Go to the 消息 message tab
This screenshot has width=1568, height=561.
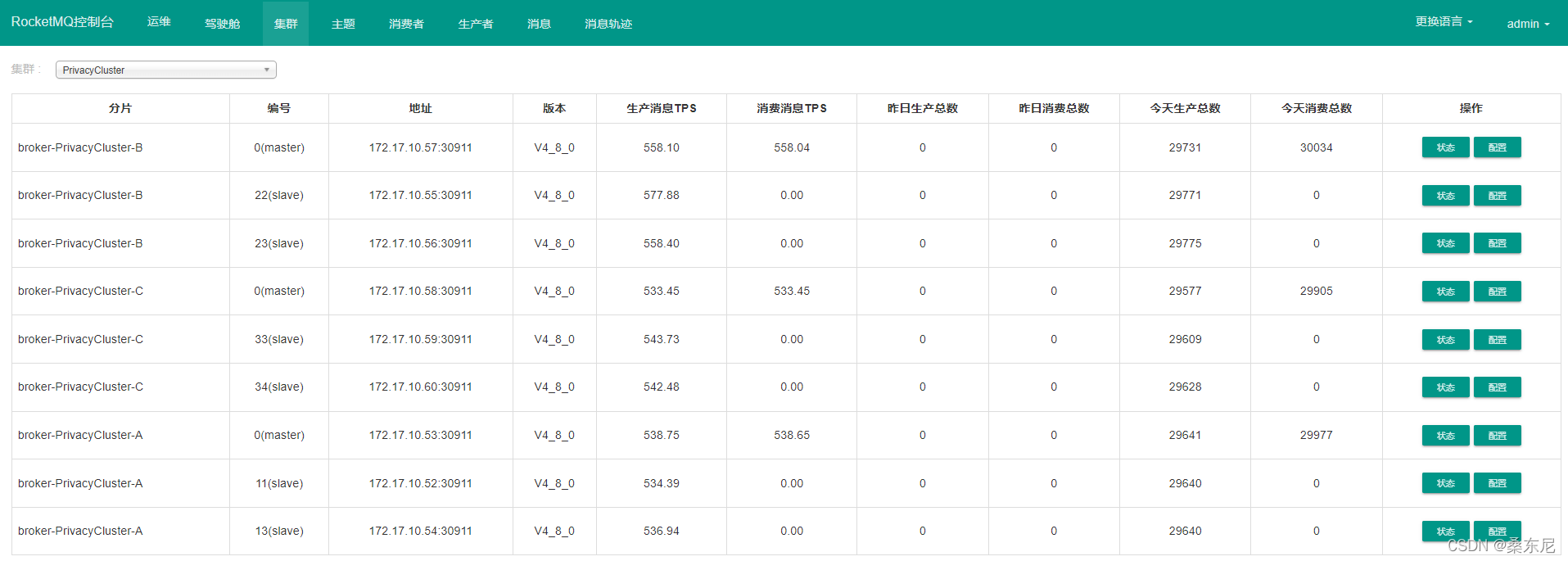[539, 23]
